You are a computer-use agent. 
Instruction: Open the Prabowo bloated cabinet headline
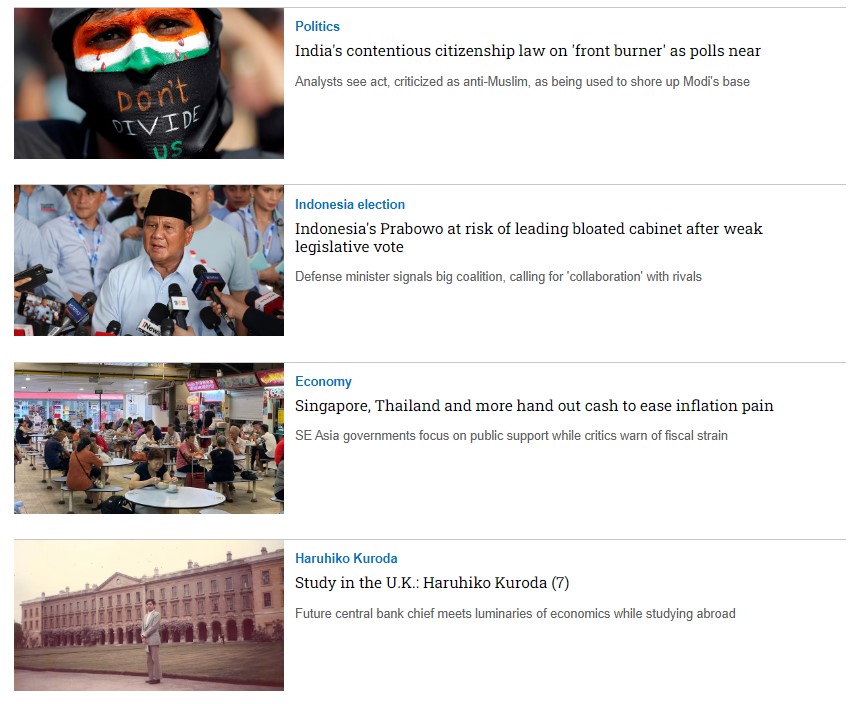coord(528,237)
